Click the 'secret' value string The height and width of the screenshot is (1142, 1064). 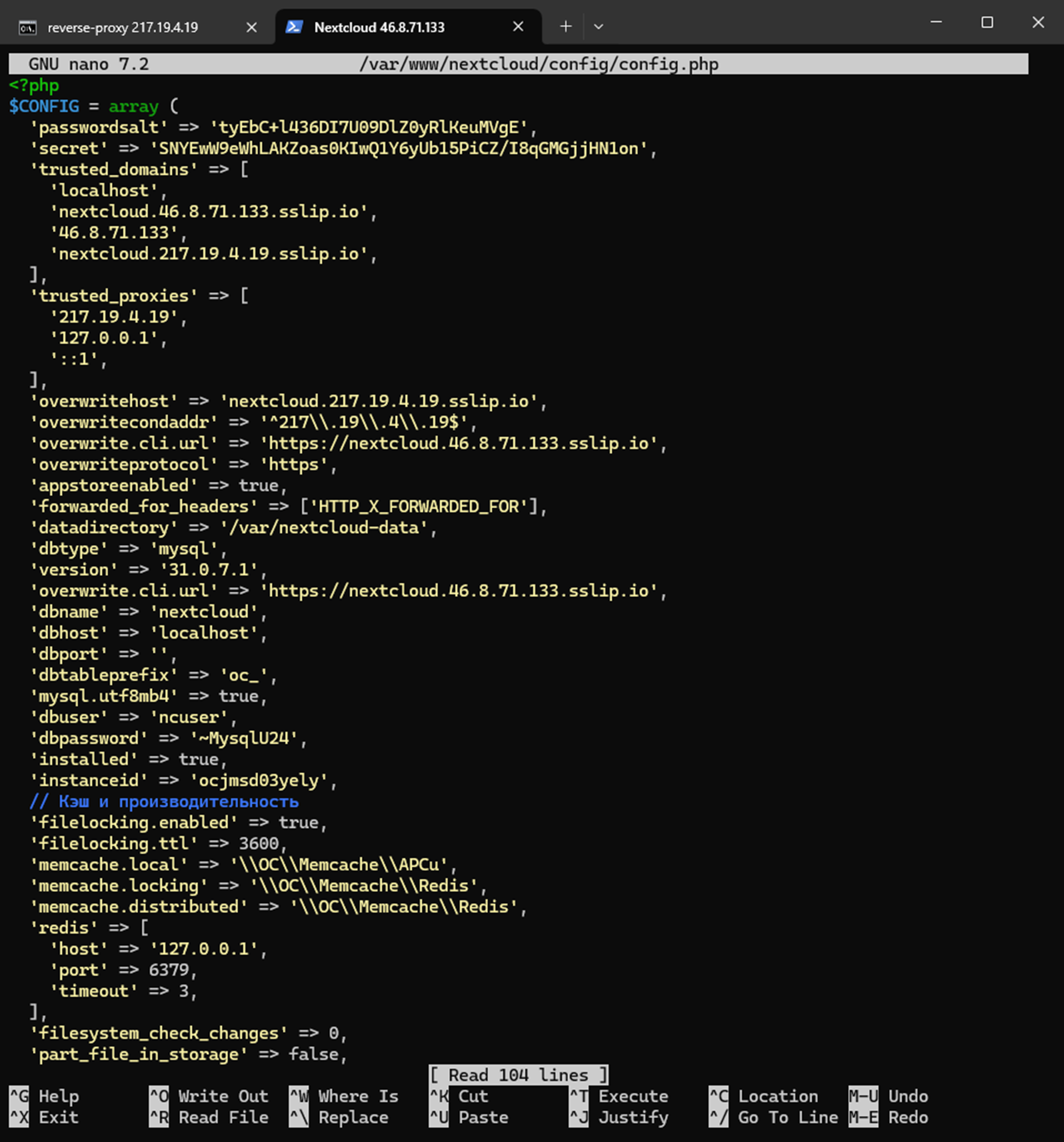pos(399,148)
